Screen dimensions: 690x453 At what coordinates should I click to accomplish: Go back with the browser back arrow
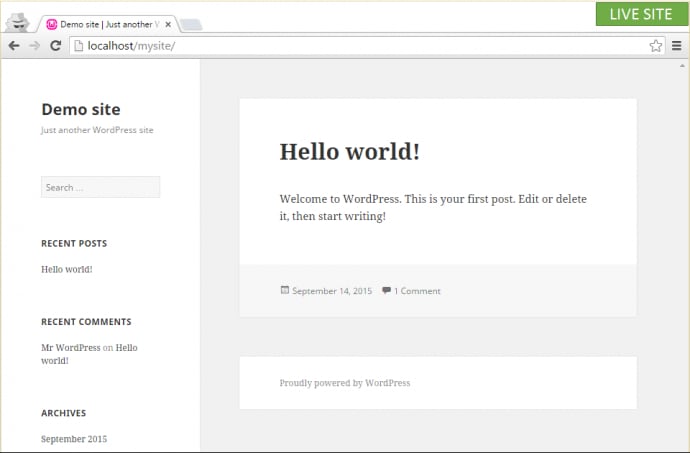14,45
